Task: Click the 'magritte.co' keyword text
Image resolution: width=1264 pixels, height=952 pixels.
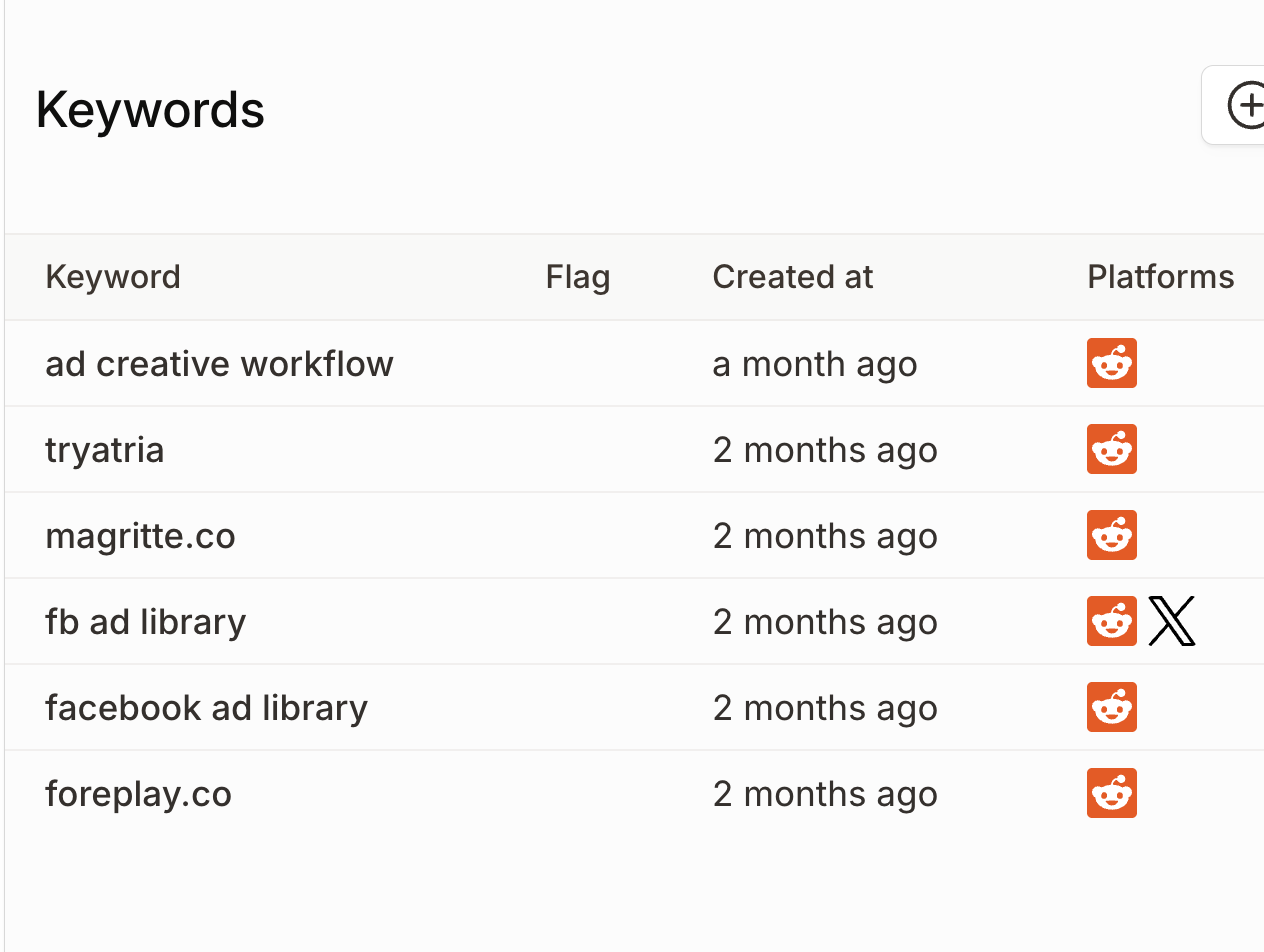Action: pos(140,535)
